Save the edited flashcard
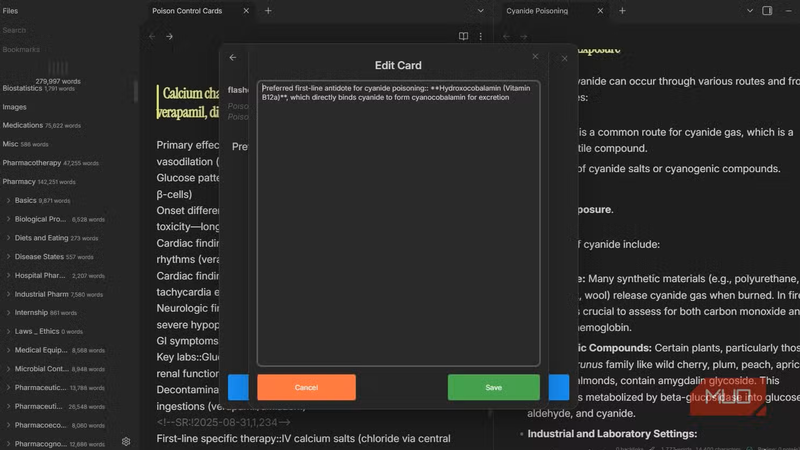Image resolution: width=800 pixels, height=450 pixels. 493,387
